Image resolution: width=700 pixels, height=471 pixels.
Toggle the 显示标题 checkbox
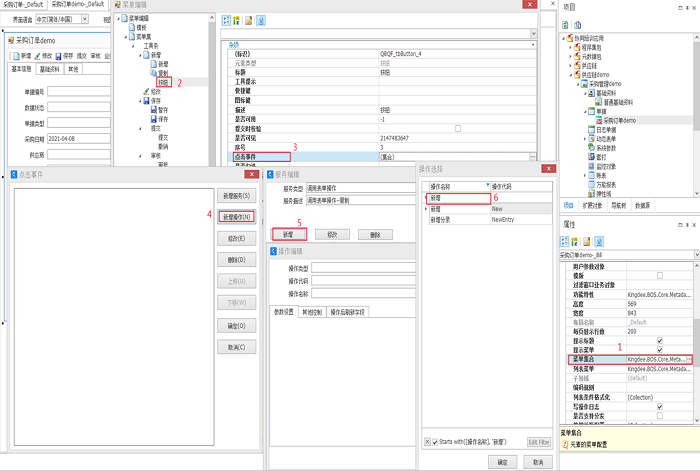[x=659, y=340]
